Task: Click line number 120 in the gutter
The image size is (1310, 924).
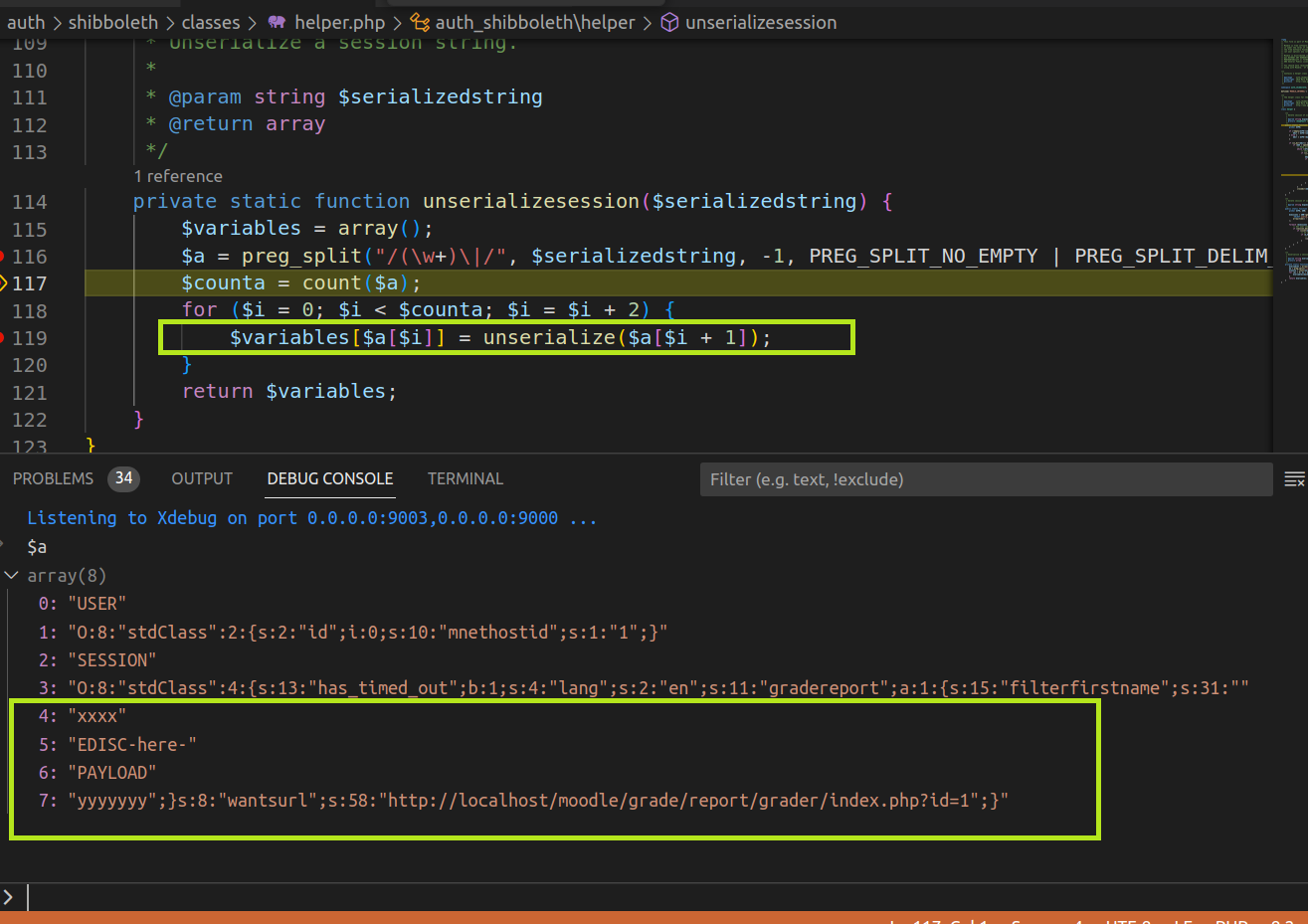Action: pos(30,365)
